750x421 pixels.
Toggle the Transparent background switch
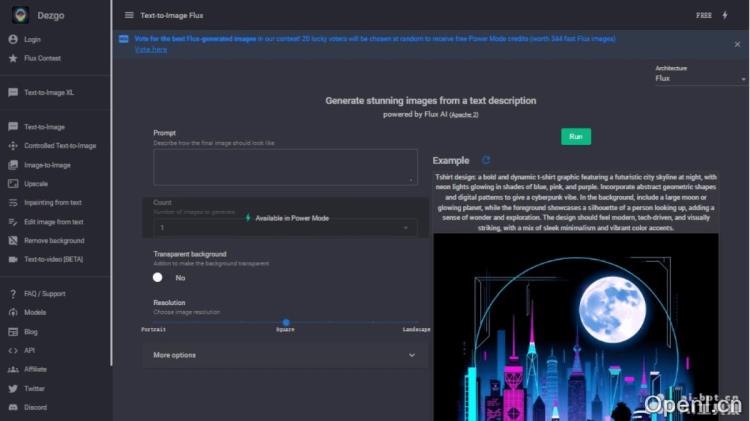pyautogui.click(x=158, y=277)
